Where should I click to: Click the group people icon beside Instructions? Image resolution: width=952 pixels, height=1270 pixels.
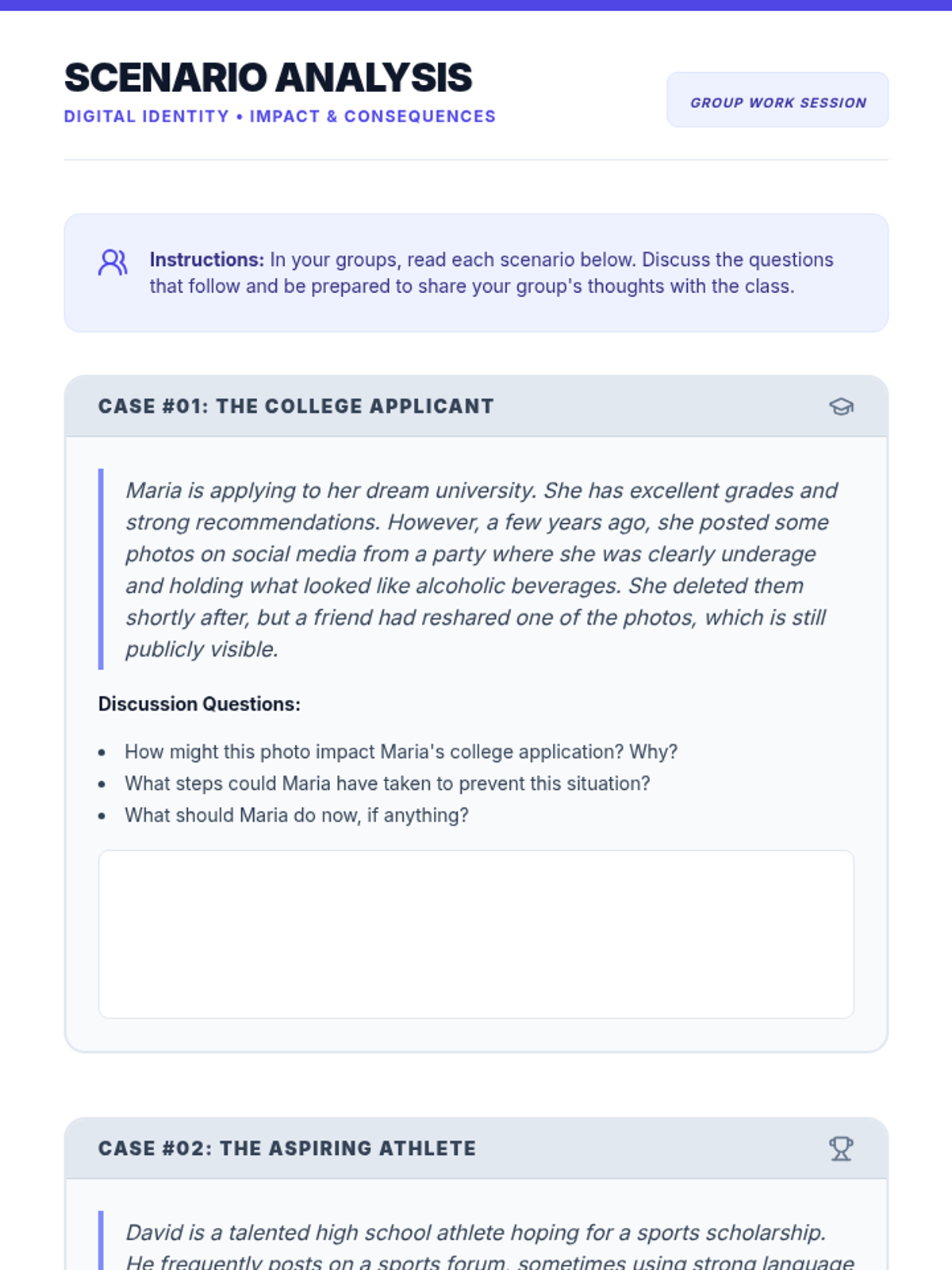(x=113, y=263)
